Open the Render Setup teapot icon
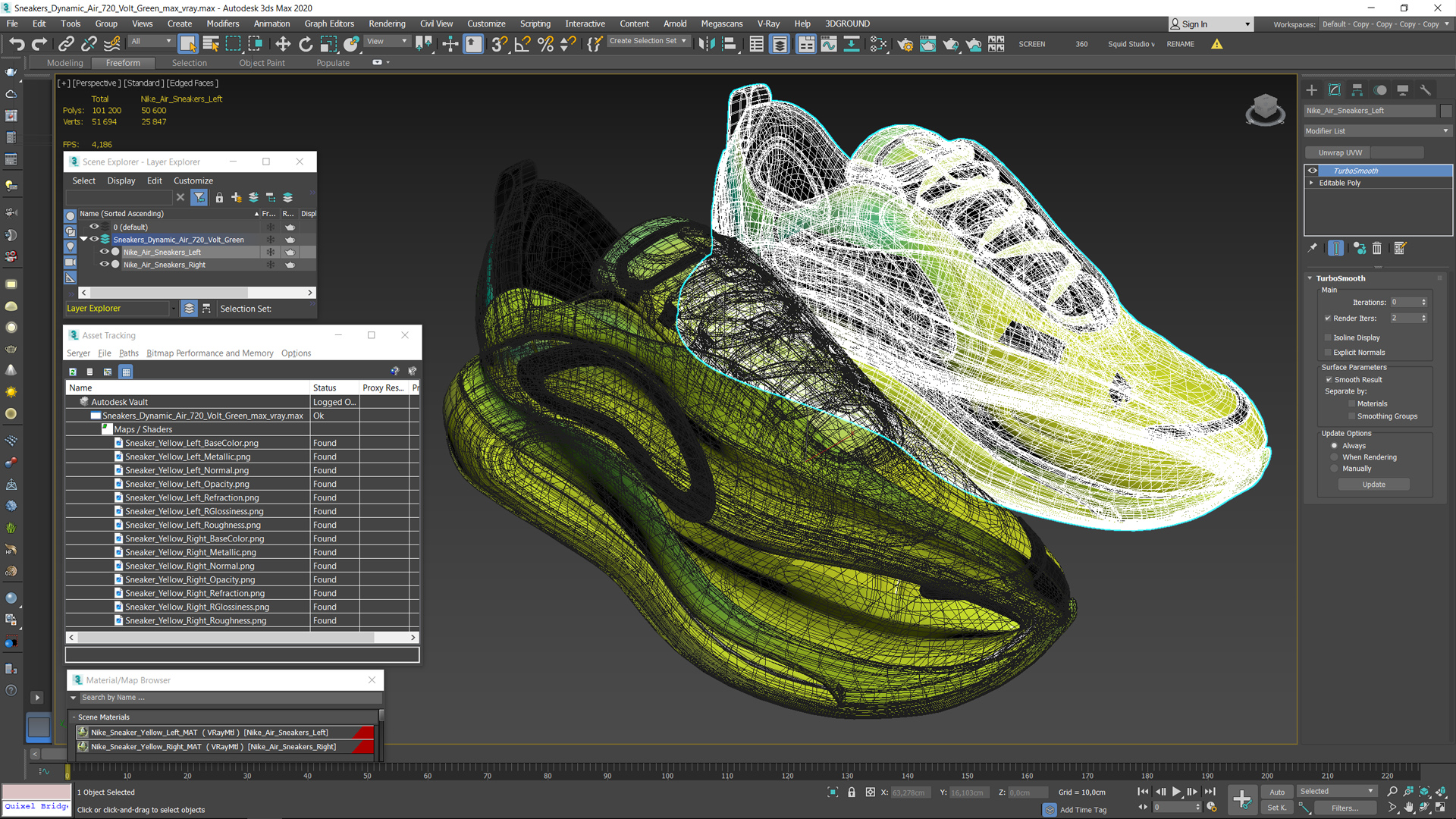This screenshot has width=1456, height=819. click(x=905, y=44)
